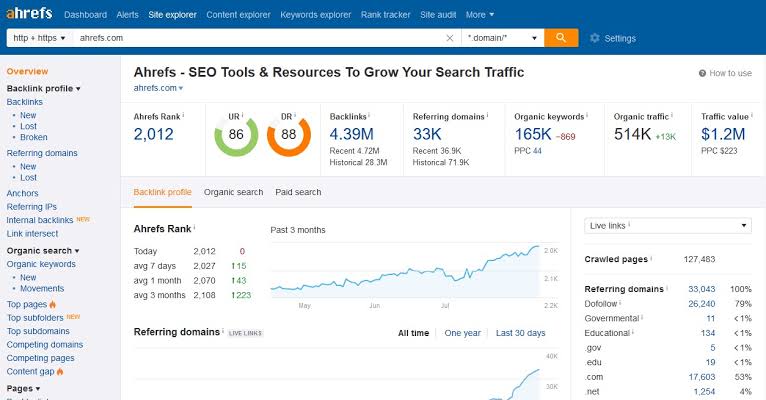
Task: Switch to the Paid search tab
Action: coord(298,192)
